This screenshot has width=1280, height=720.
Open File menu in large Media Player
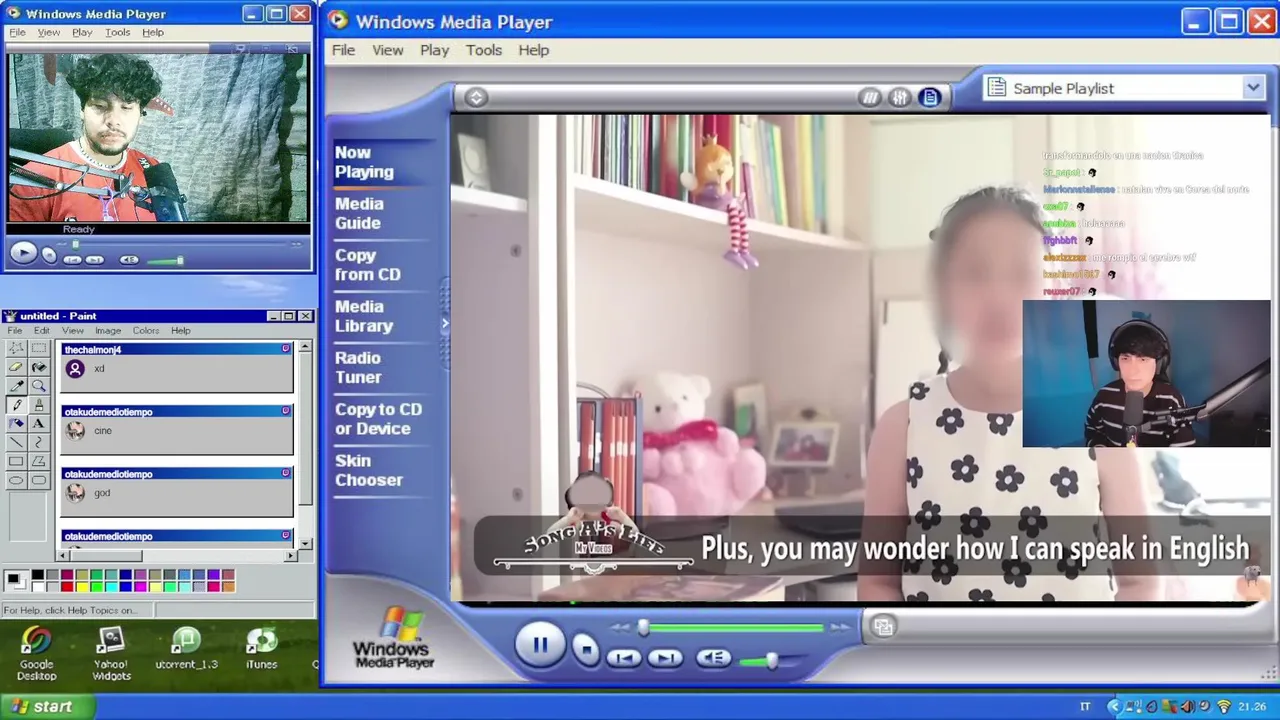pyautogui.click(x=343, y=50)
